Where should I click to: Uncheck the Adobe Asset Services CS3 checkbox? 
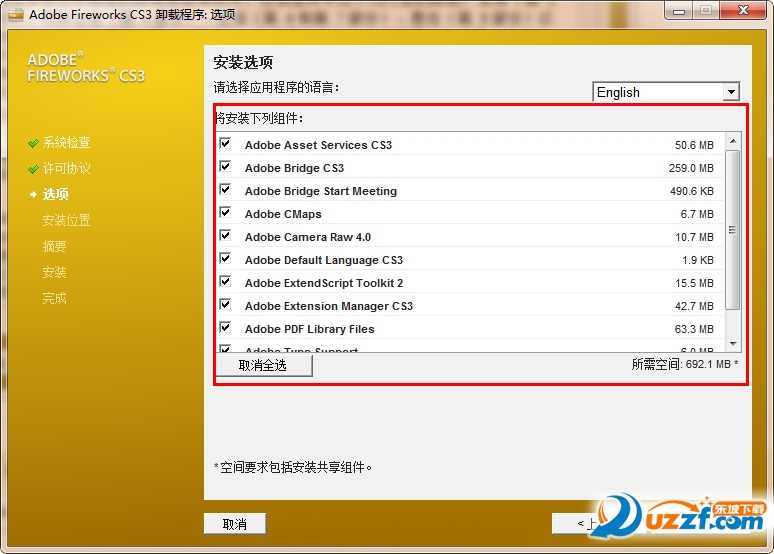click(225, 144)
